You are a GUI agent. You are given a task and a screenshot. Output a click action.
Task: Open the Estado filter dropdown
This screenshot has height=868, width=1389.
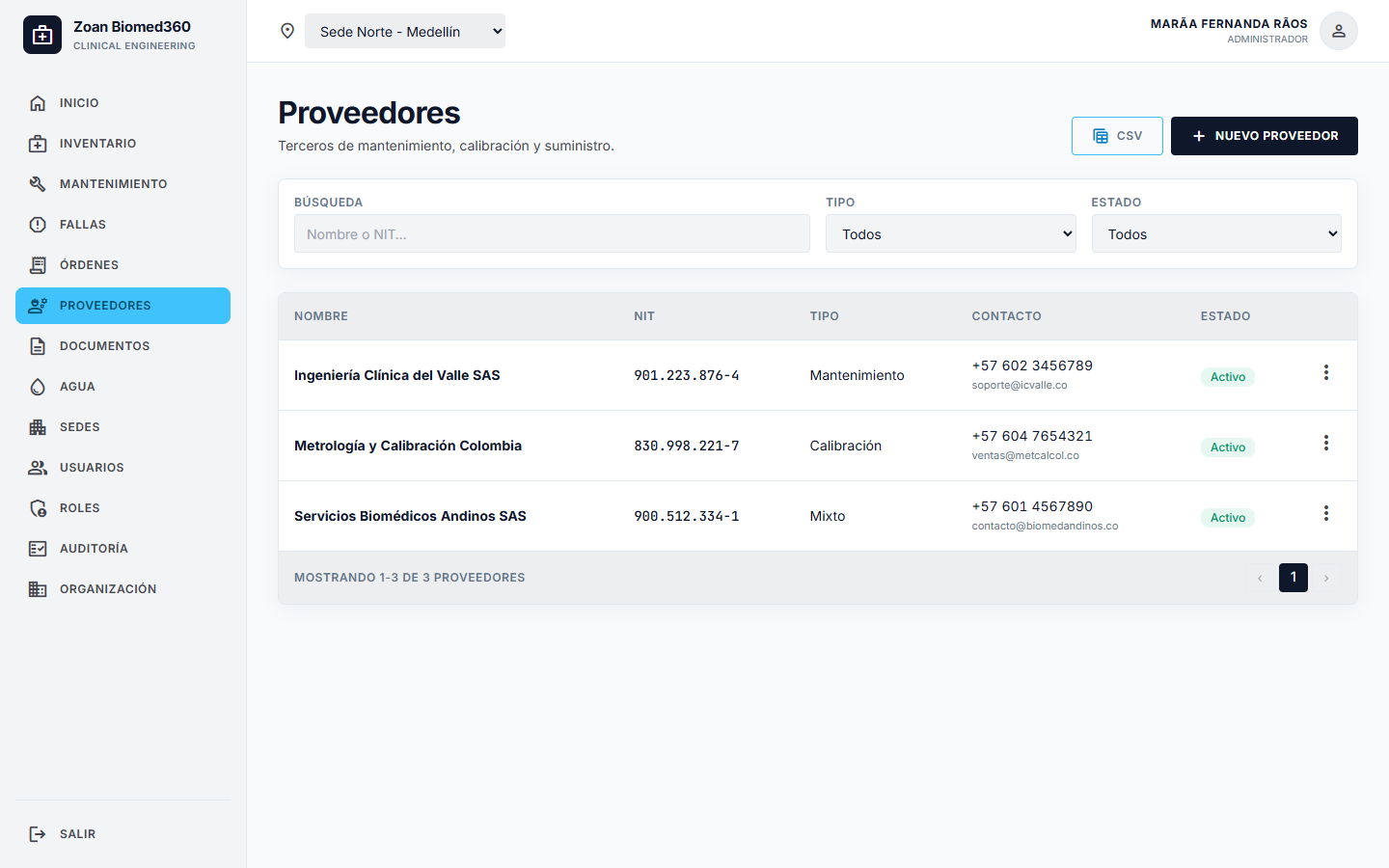pos(1216,233)
